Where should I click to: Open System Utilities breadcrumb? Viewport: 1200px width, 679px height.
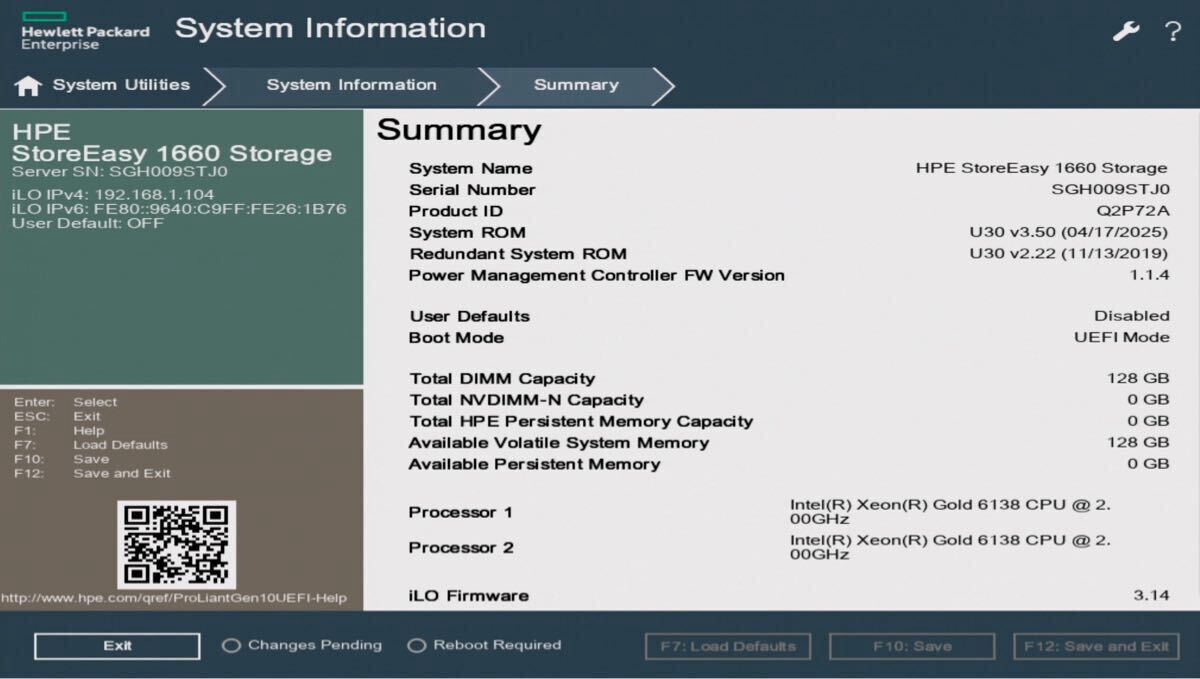pyautogui.click(x=121, y=85)
